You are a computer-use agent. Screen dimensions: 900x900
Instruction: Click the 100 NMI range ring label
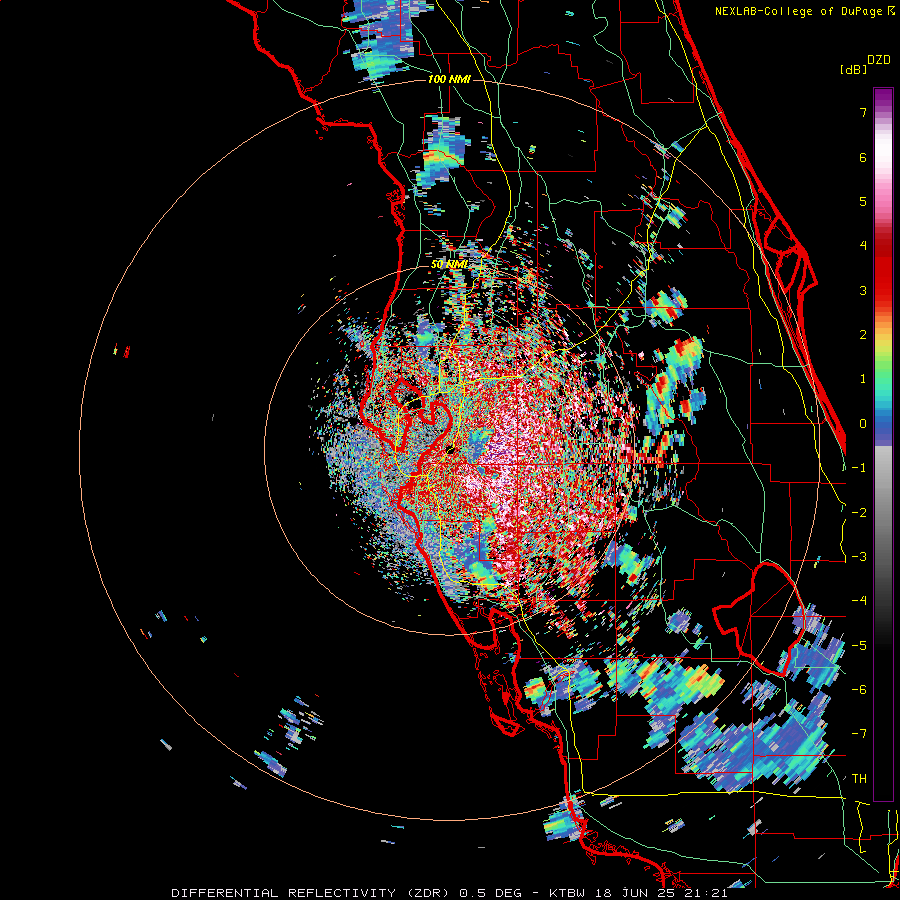449,79
